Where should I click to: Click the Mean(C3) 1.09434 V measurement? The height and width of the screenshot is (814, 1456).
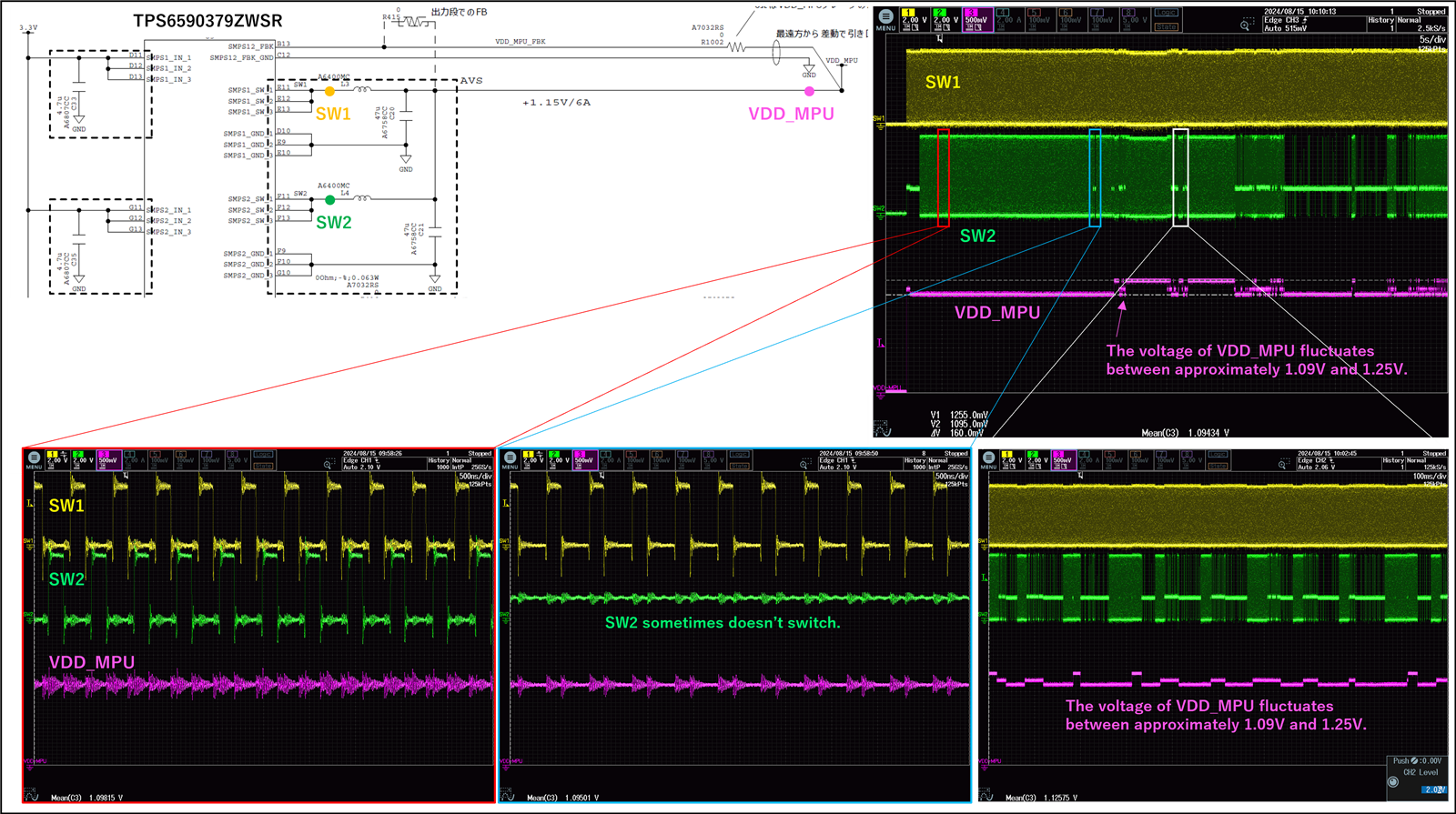[1186, 433]
